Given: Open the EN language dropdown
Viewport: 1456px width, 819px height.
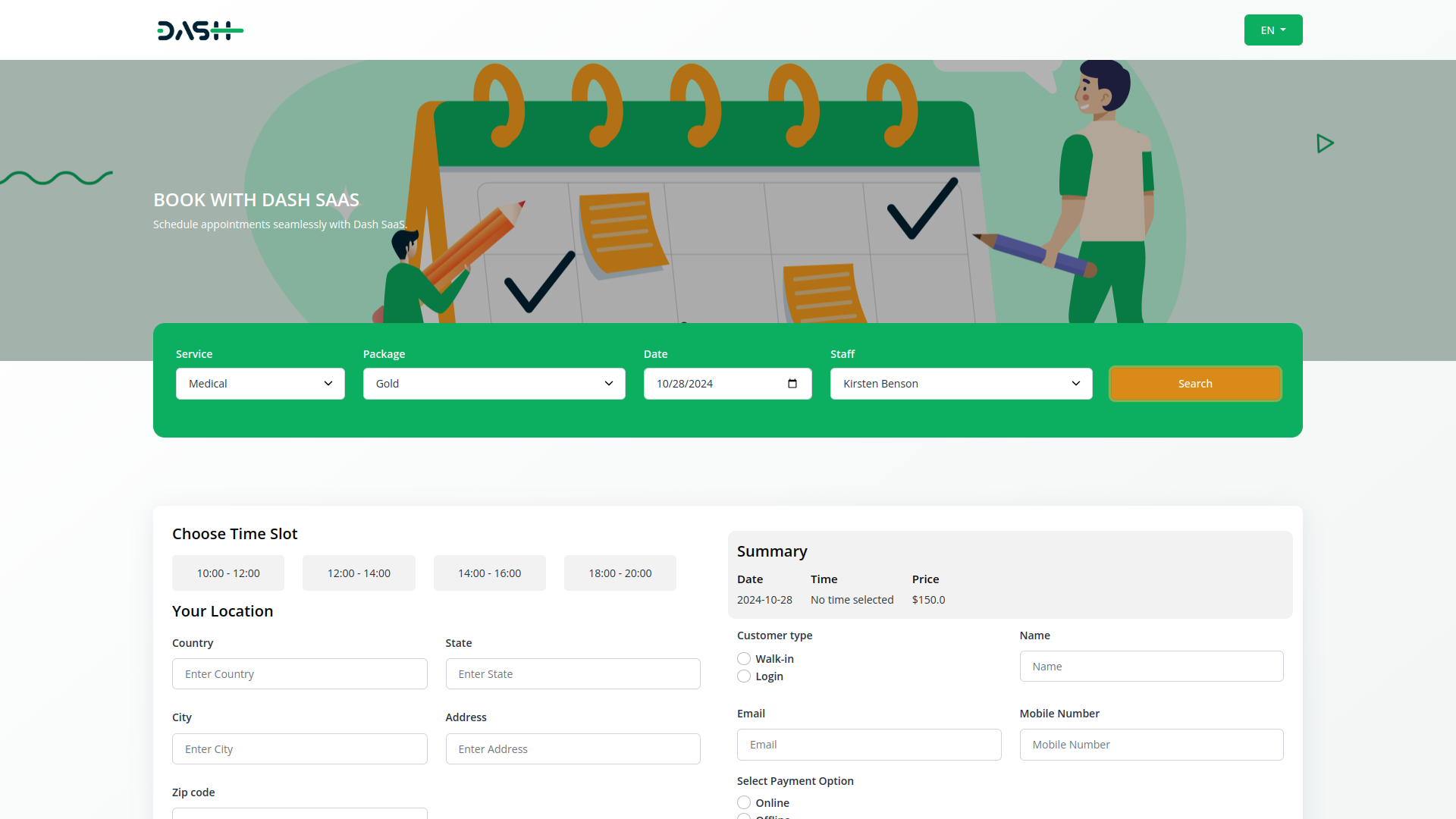Looking at the screenshot, I should point(1272,30).
